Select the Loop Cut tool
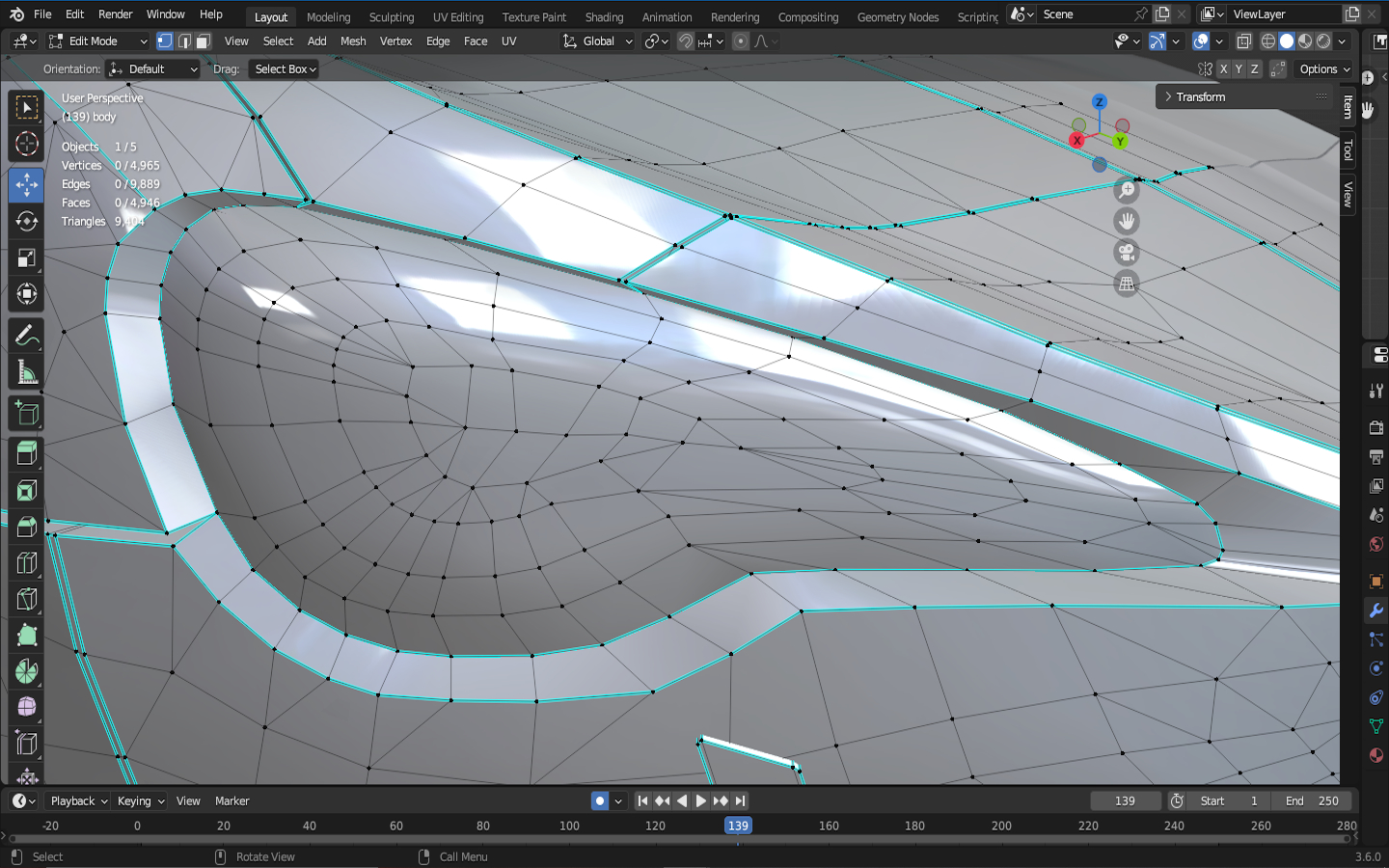Viewport: 1389px width, 868px height. (x=26, y=563)
